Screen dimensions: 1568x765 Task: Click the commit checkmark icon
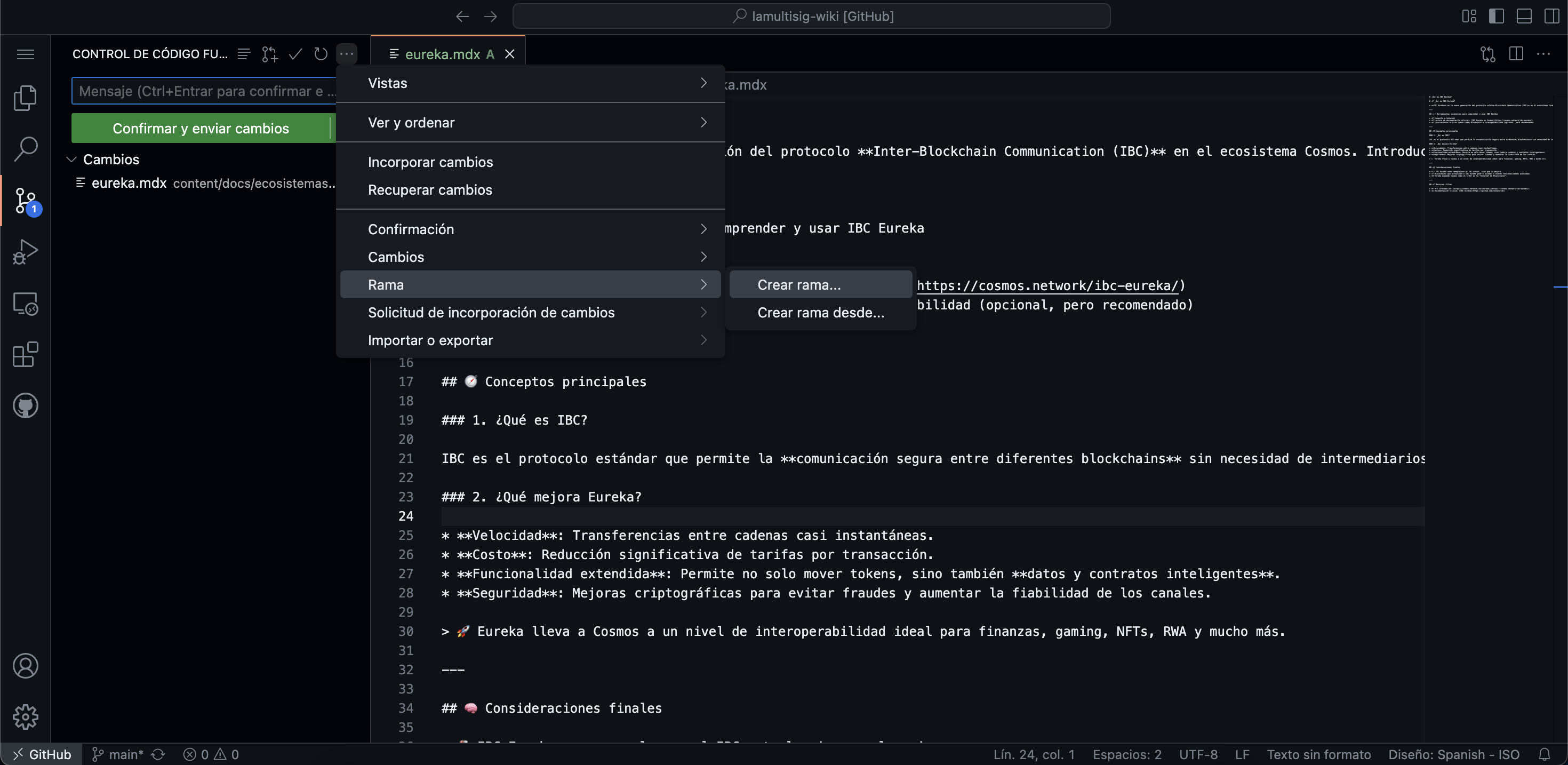[x=295, y=54]
